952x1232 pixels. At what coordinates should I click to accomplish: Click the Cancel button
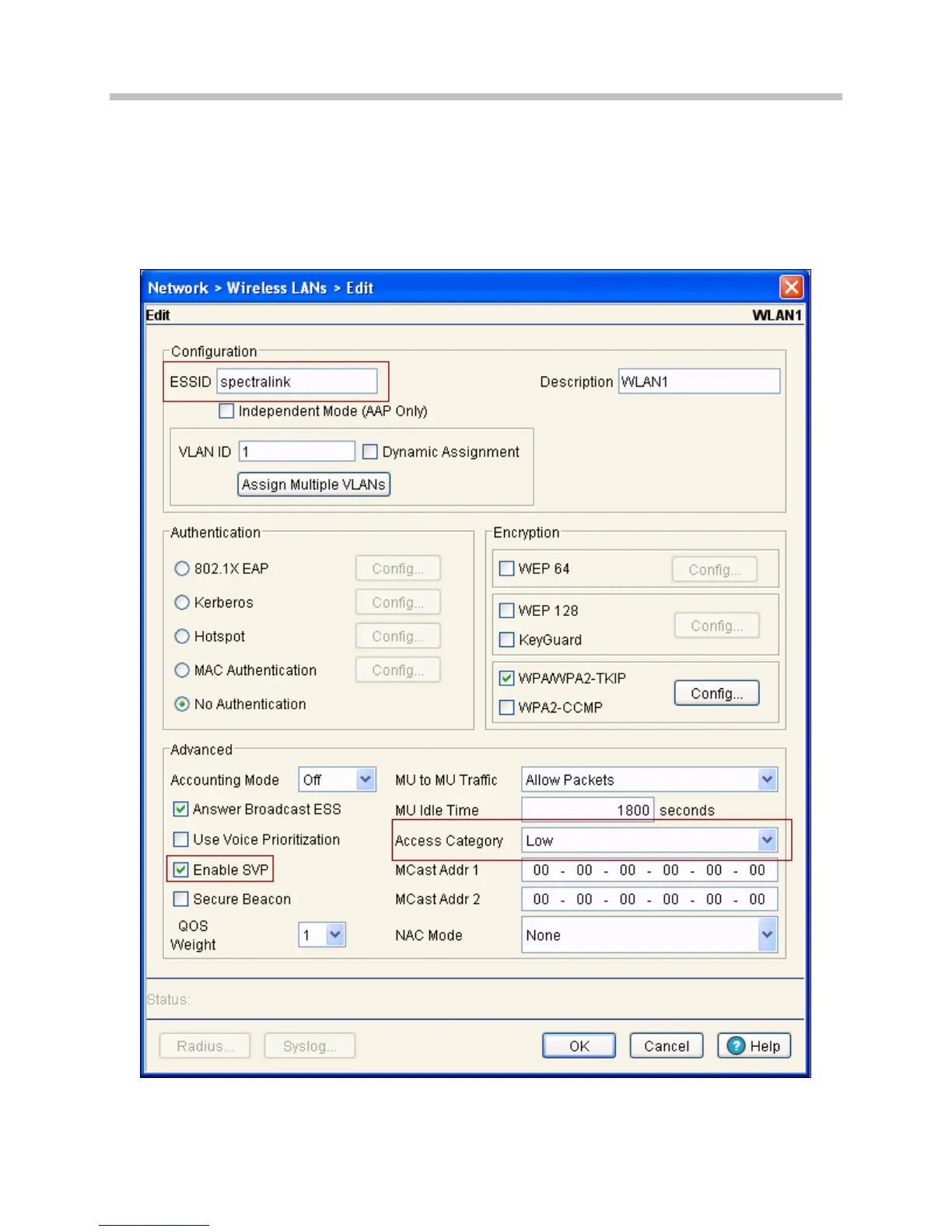[667, 1045]
